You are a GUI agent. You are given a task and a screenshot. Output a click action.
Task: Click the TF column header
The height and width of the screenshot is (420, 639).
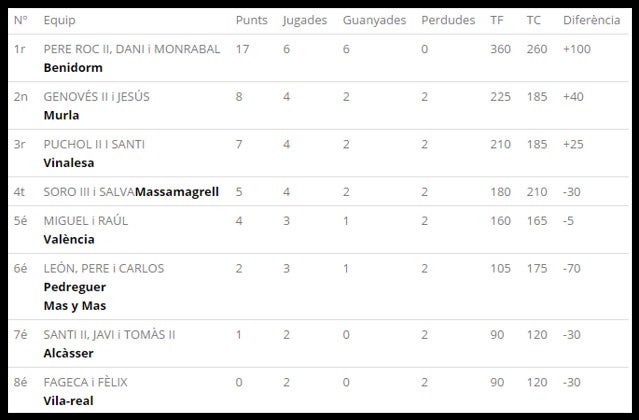497,20
